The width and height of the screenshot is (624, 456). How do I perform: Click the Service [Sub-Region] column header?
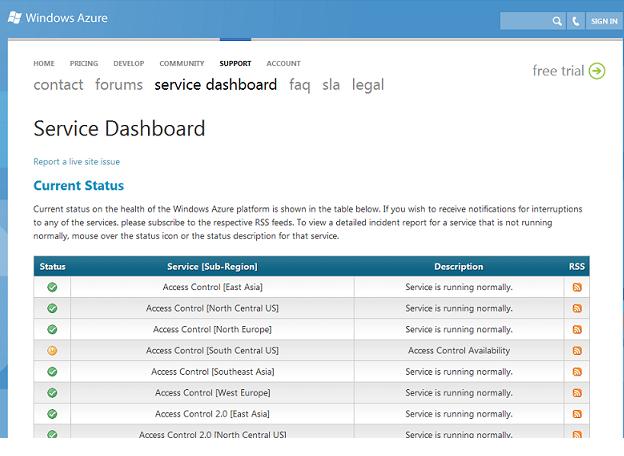point(212,267)
